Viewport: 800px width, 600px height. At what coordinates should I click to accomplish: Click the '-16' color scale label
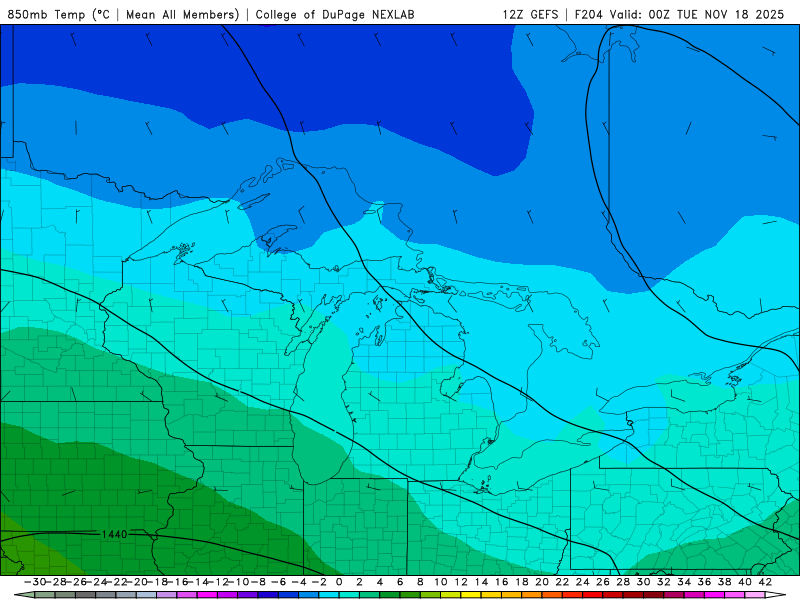[177, 582]
